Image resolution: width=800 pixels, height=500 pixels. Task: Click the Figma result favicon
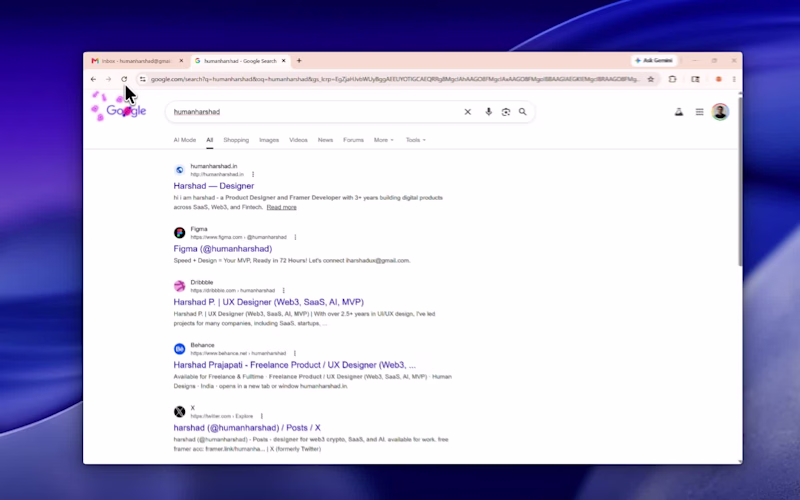(x=179, y=233)
